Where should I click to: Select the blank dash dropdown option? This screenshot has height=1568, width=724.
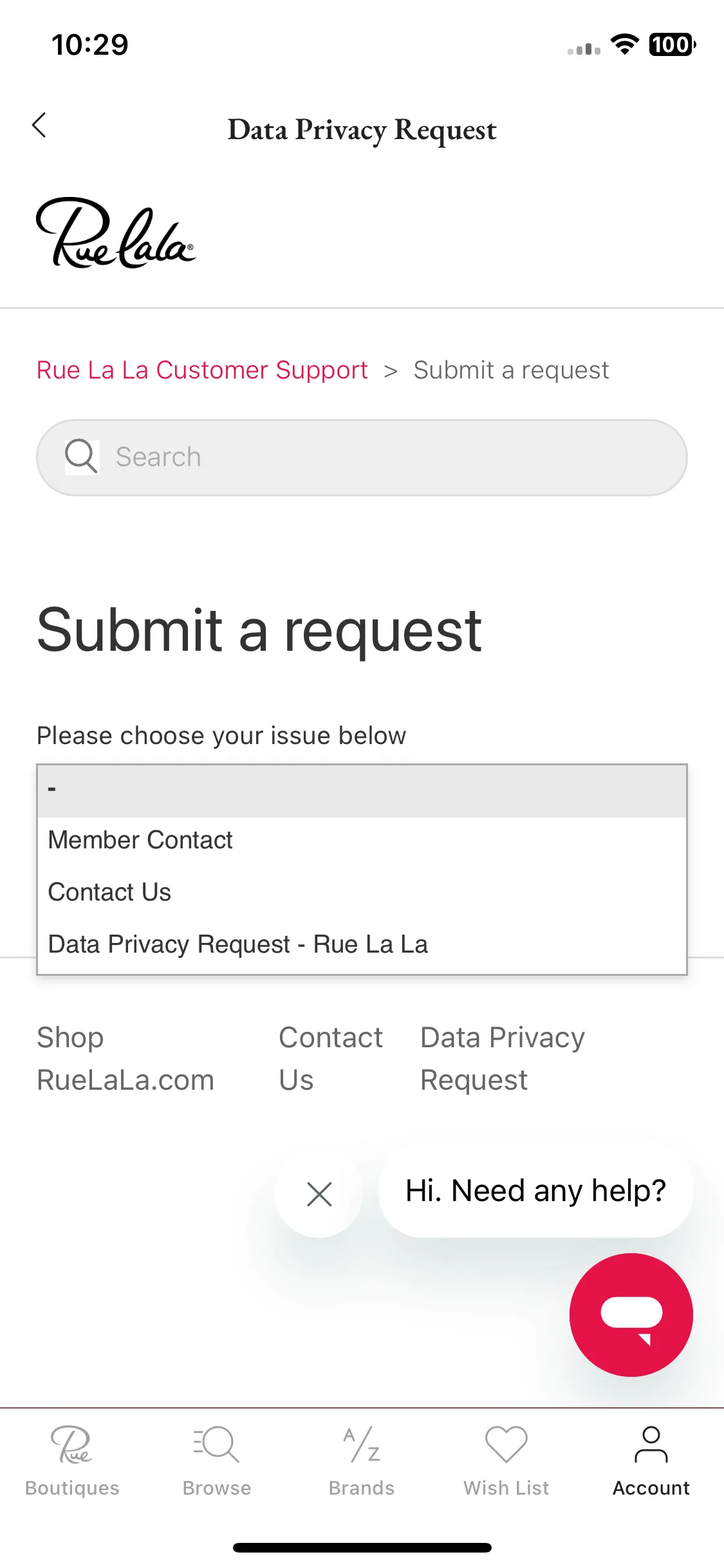pyautogui.click(x=362, y=791)
